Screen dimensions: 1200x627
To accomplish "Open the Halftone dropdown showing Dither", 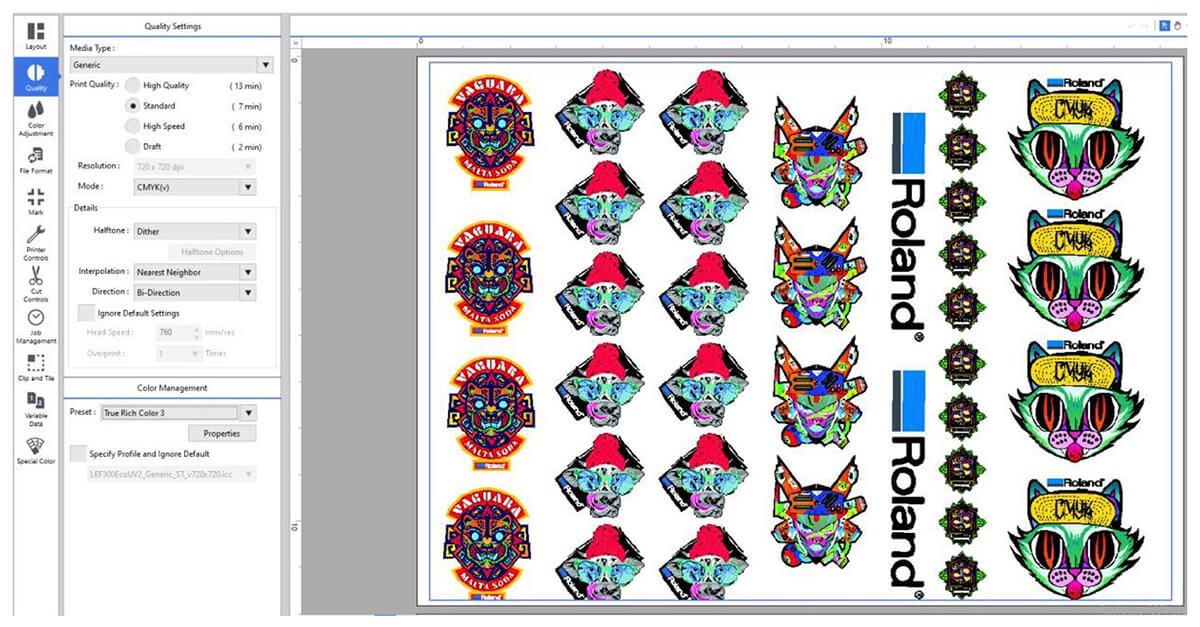I will [x=194, y=231].
